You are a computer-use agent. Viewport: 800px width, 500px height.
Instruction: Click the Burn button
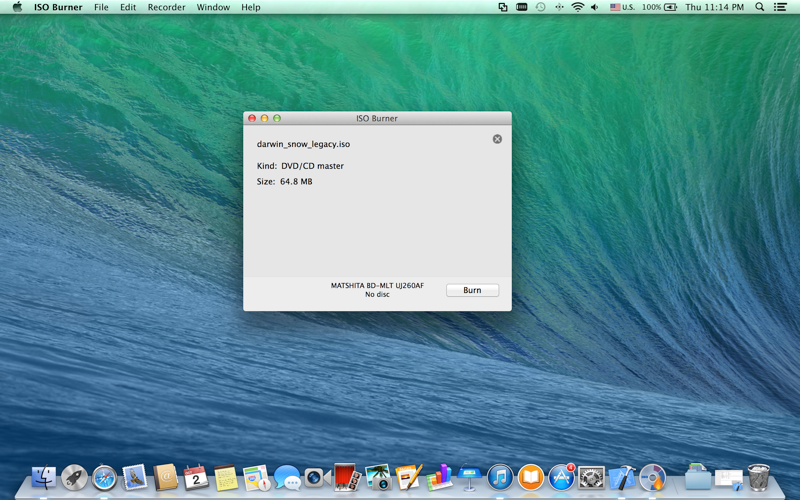(x=472, y=290)
